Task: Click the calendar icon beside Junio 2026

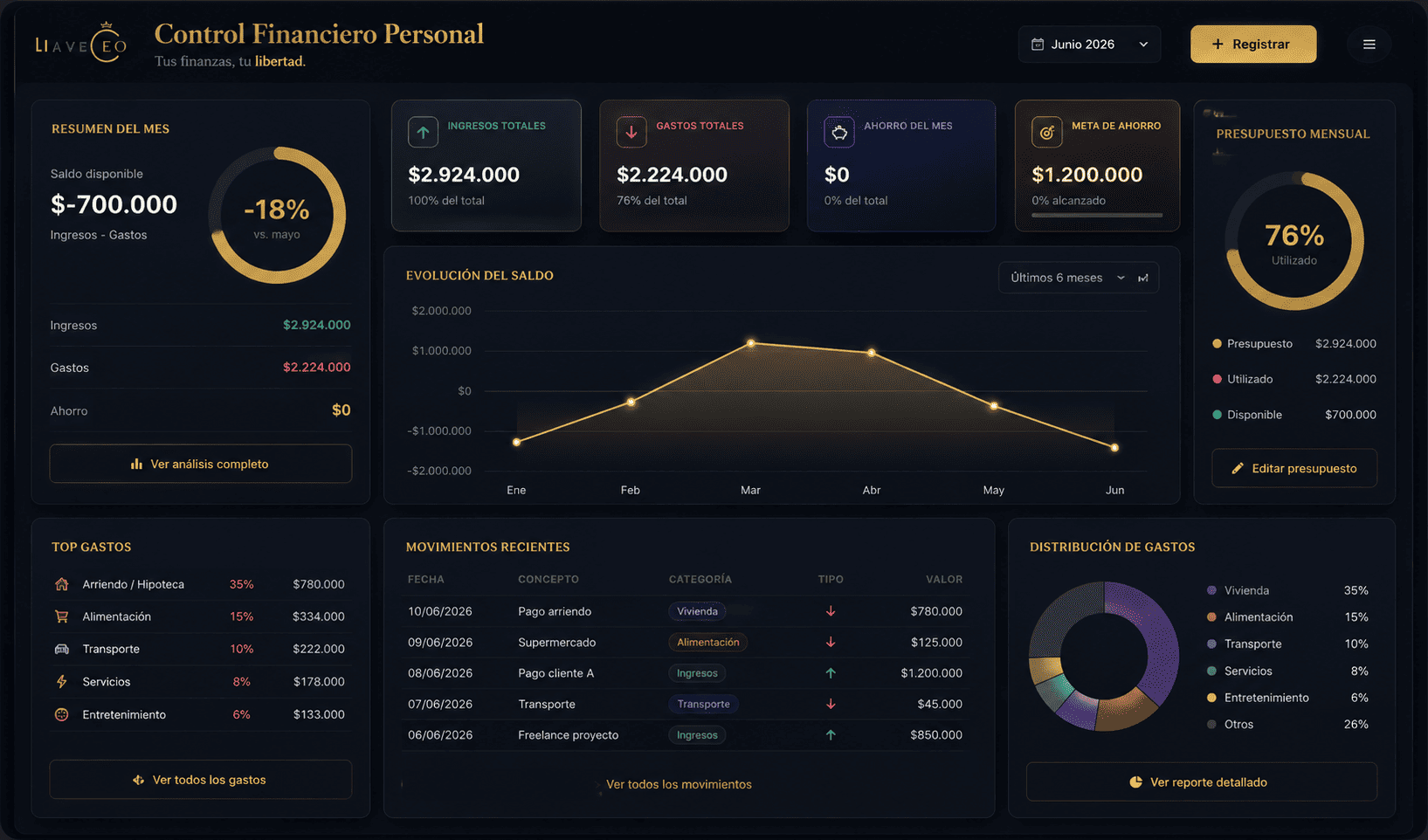Action: (x=1038, y=45)
